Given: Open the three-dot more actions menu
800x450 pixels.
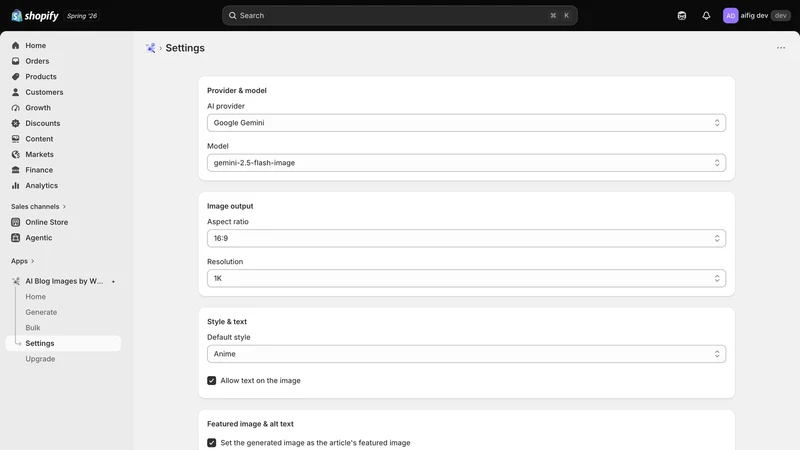Looking at the screenshot, I should 781,48.
